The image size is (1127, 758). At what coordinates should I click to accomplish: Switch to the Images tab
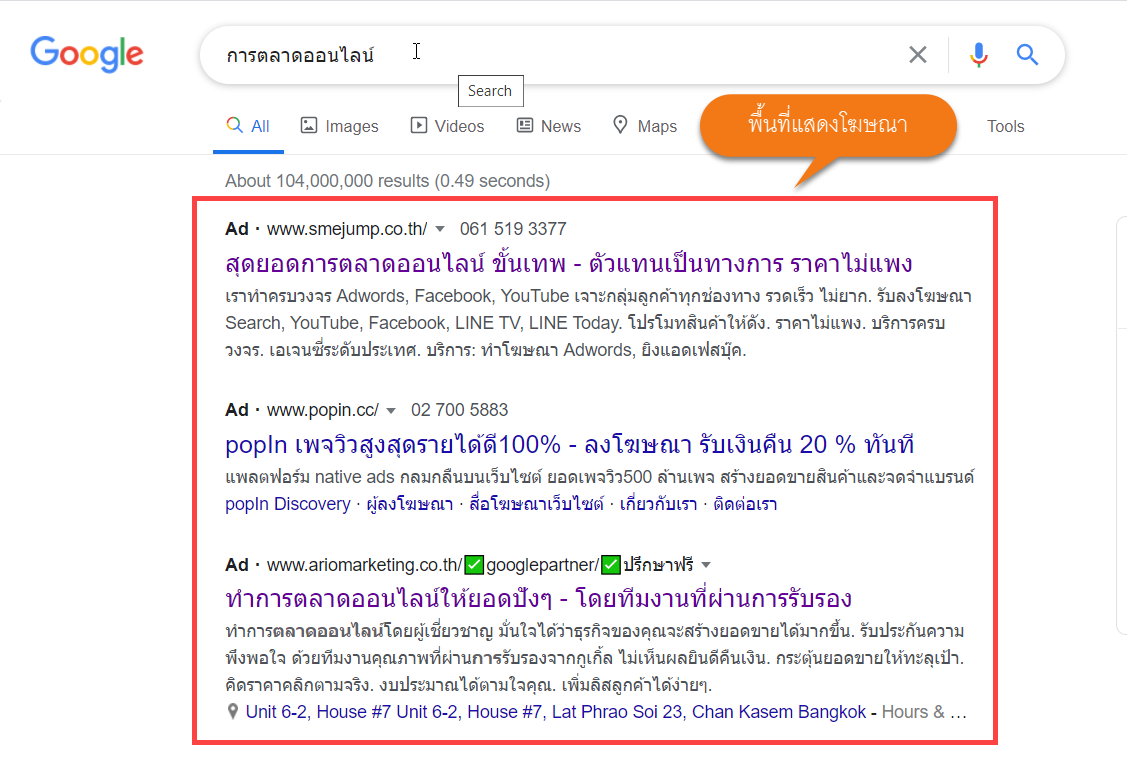(339, 126)
